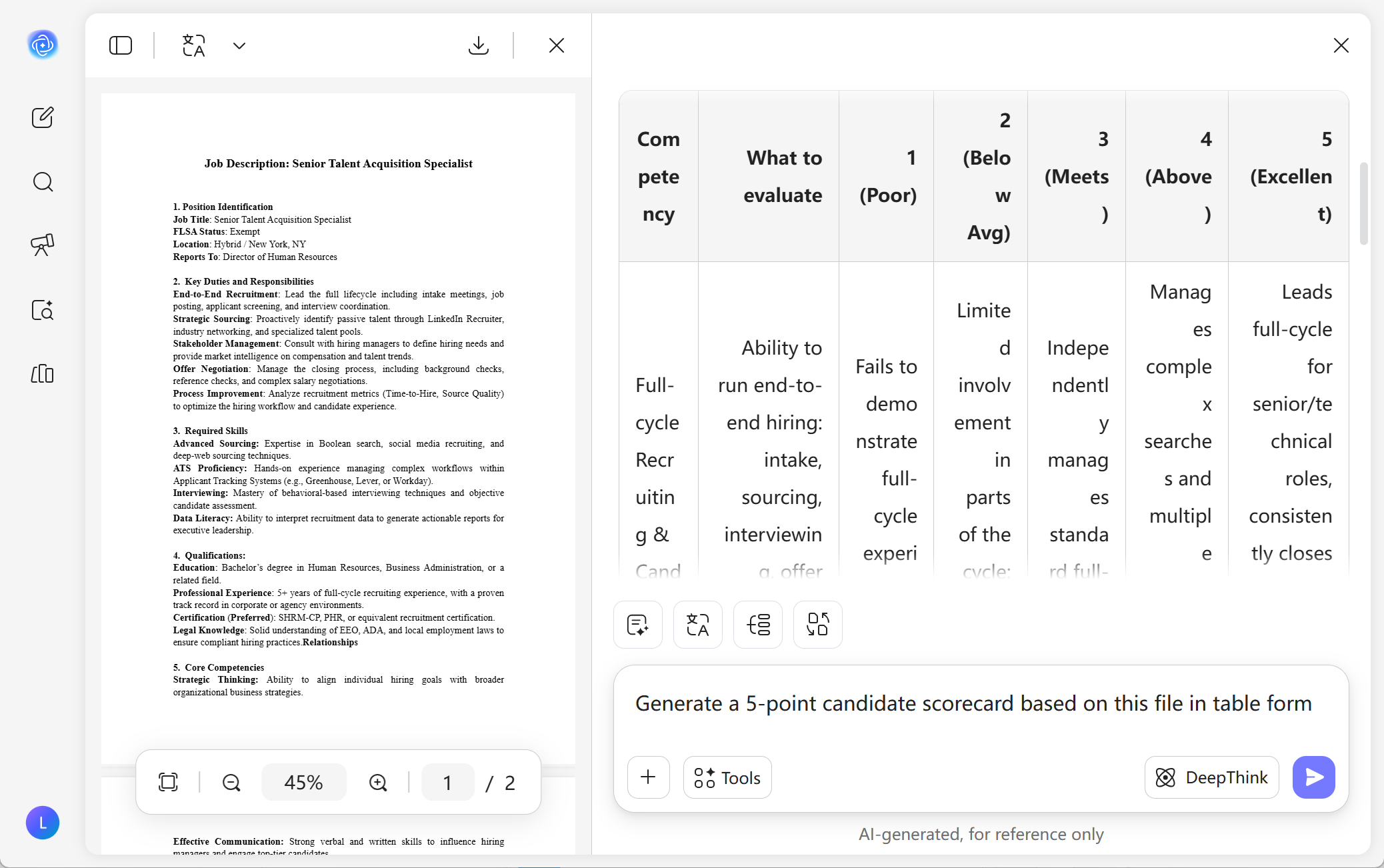
Task: Open the Tools menu
Action: (x=727, y=777)
